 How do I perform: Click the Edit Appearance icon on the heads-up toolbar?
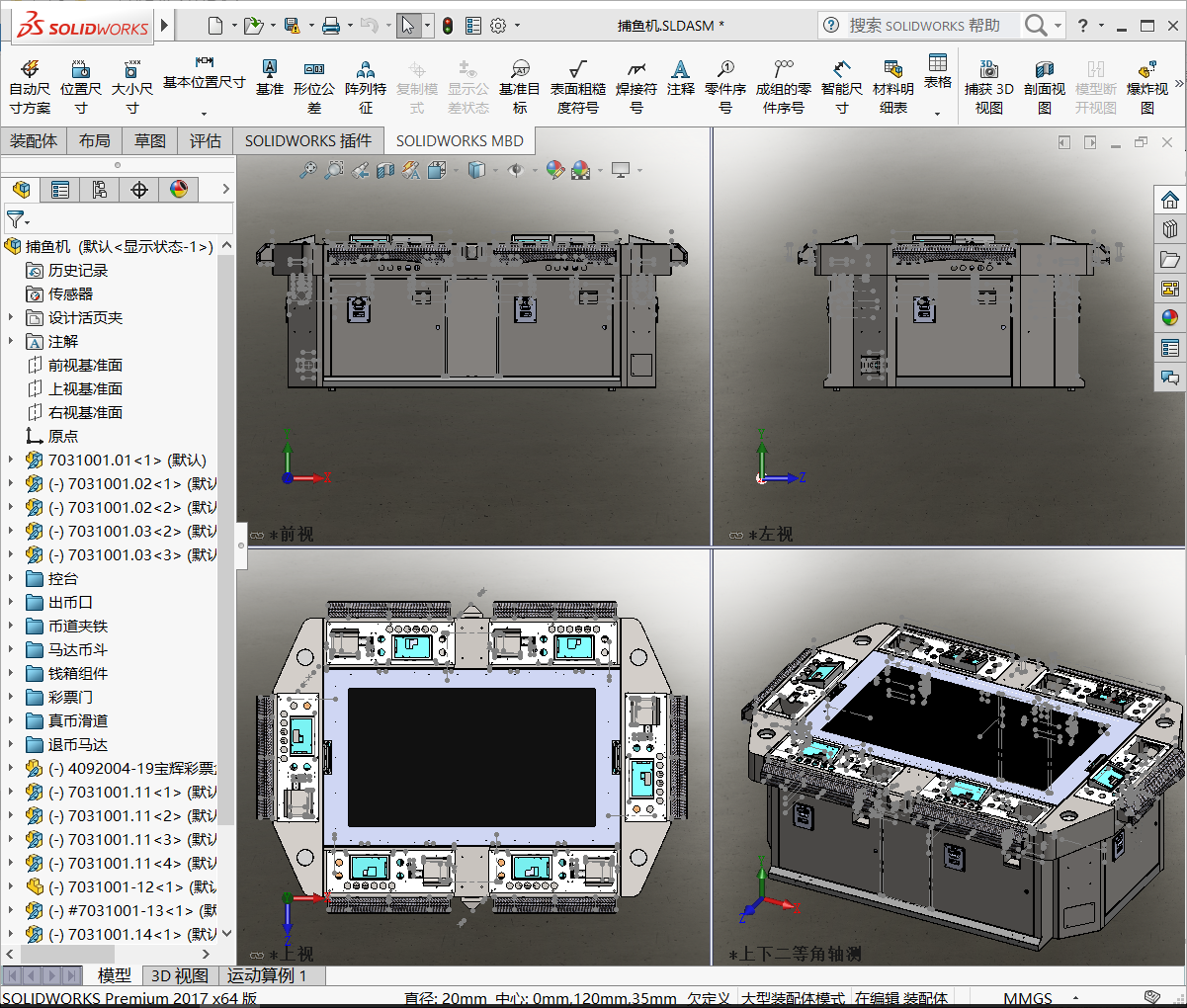[554, 169]
